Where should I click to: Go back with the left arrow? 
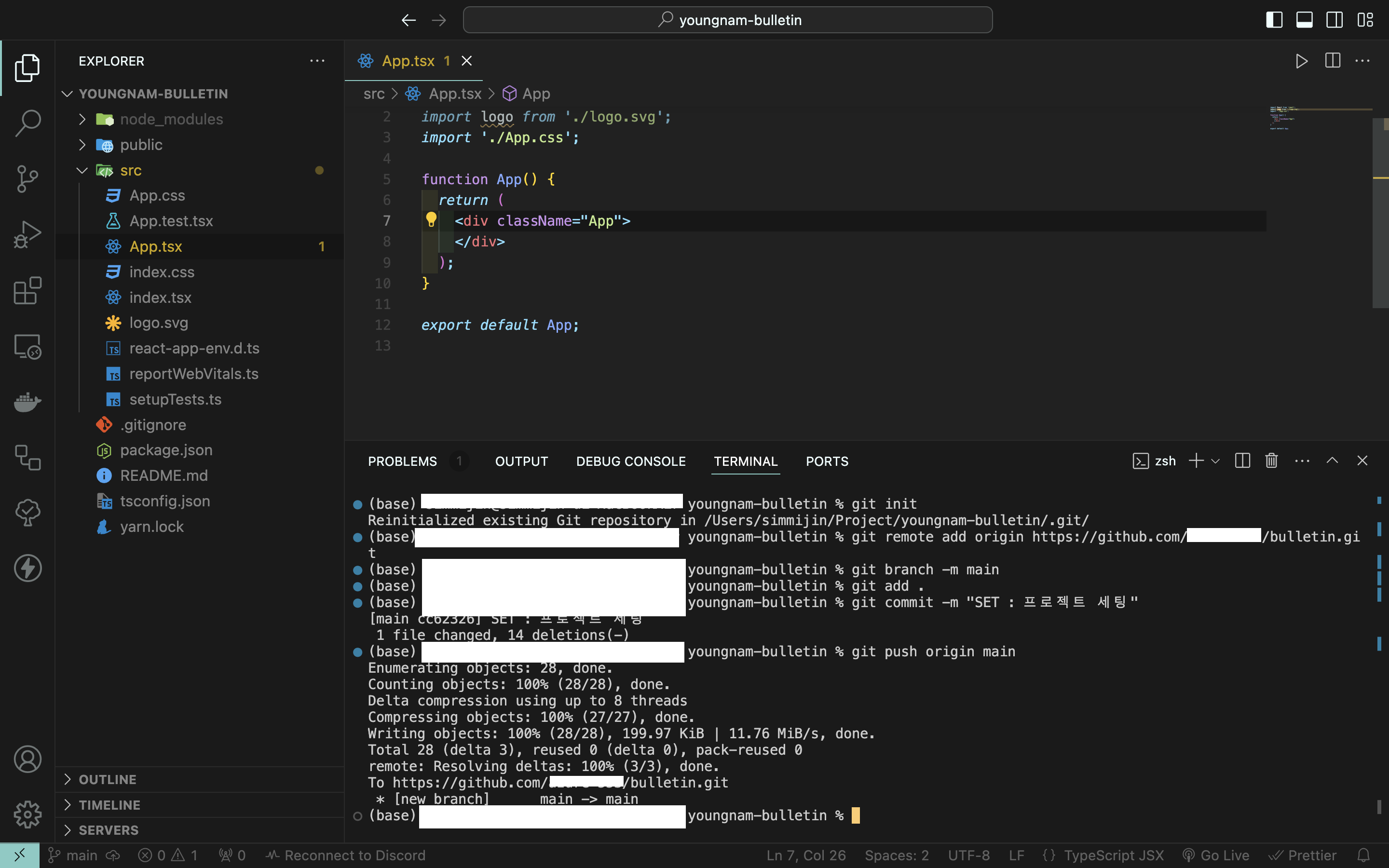pos(409,20)
